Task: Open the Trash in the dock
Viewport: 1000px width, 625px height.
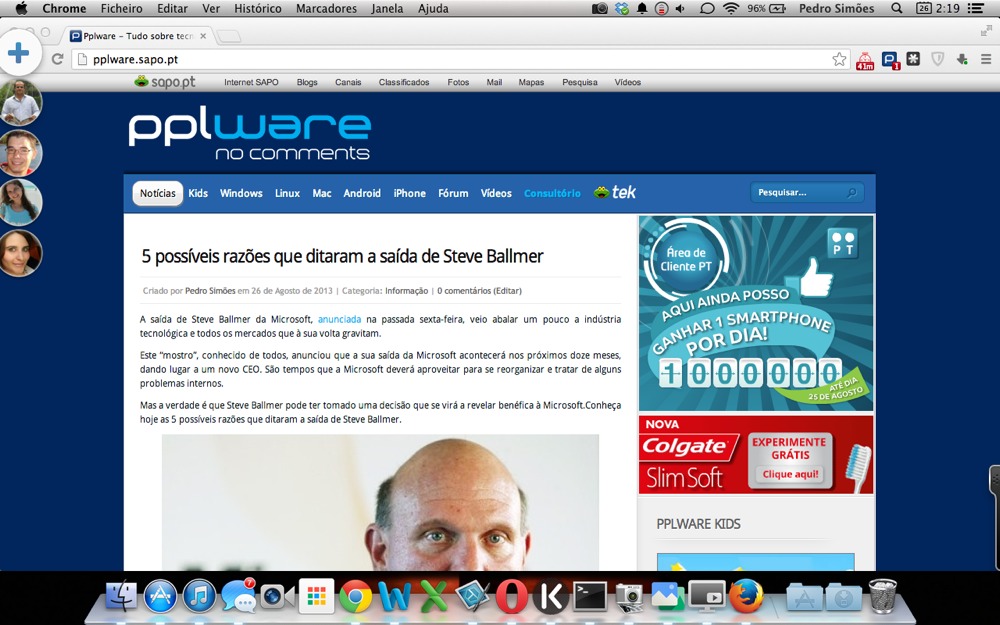Action: pos(883,595)
